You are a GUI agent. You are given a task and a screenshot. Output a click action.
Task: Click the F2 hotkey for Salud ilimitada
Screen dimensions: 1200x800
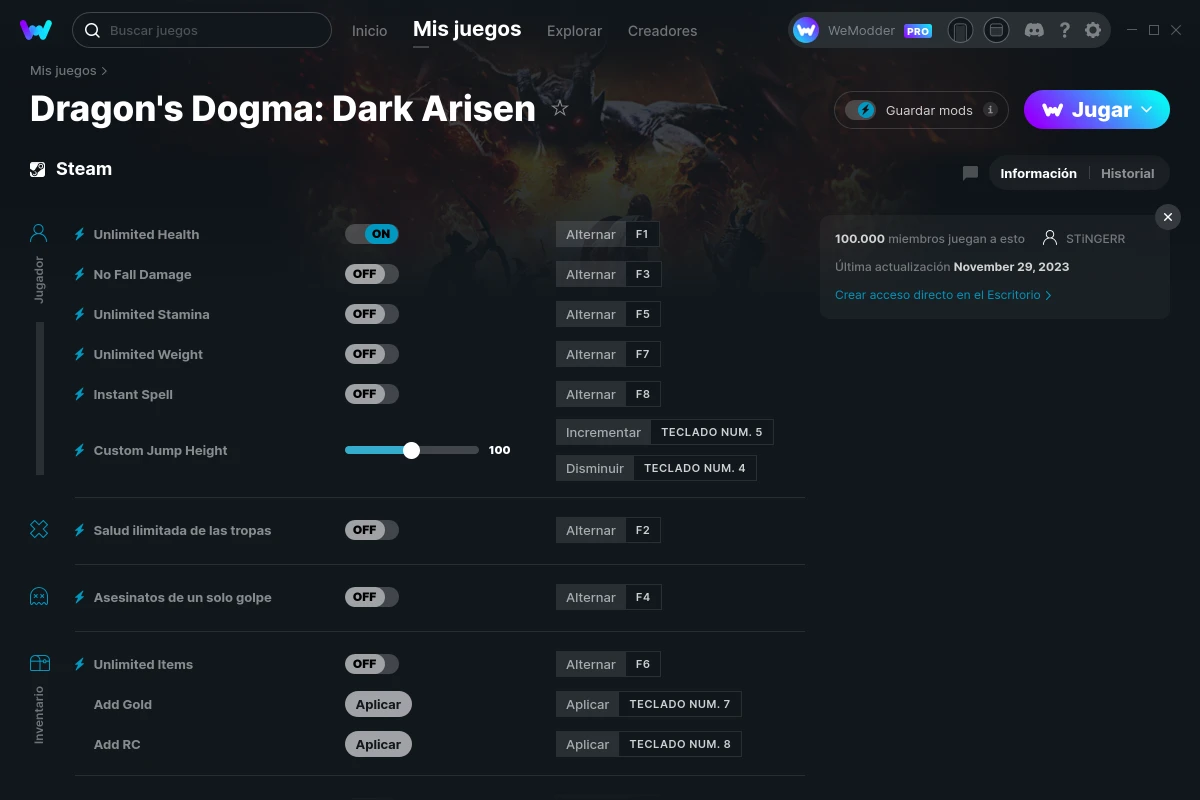click(643, 530)
